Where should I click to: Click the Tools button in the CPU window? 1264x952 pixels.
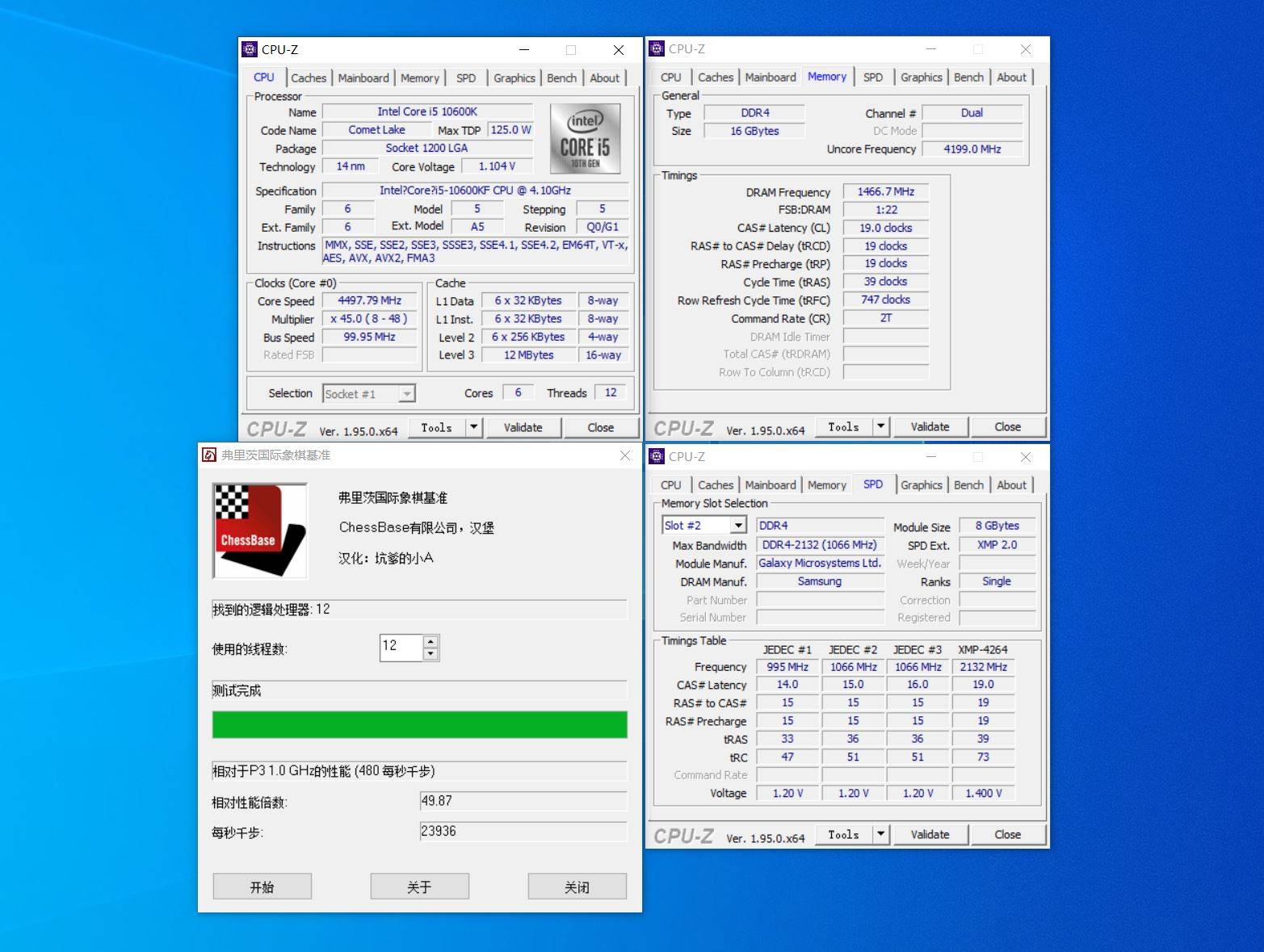(437, 427)
